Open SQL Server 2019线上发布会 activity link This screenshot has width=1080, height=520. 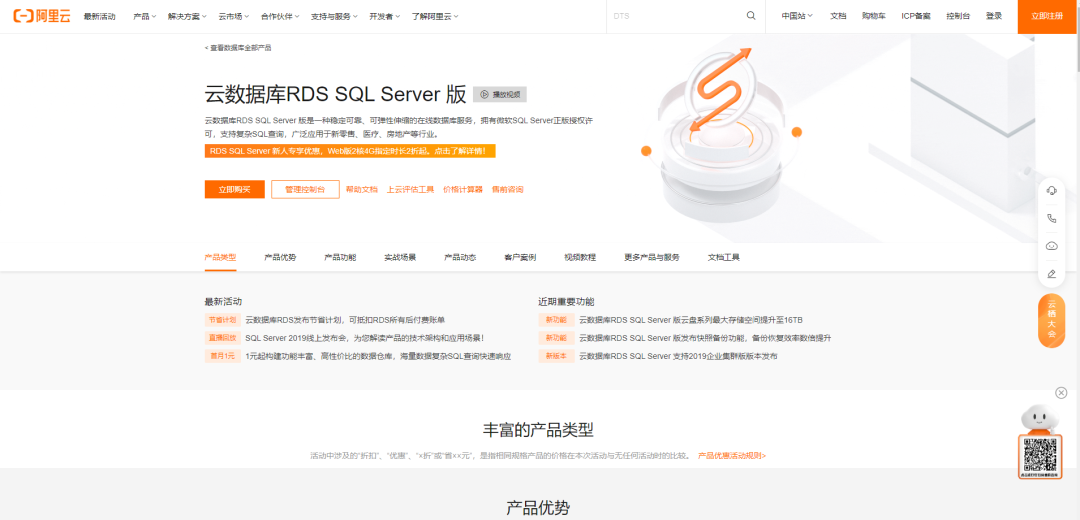click(365, 338)
